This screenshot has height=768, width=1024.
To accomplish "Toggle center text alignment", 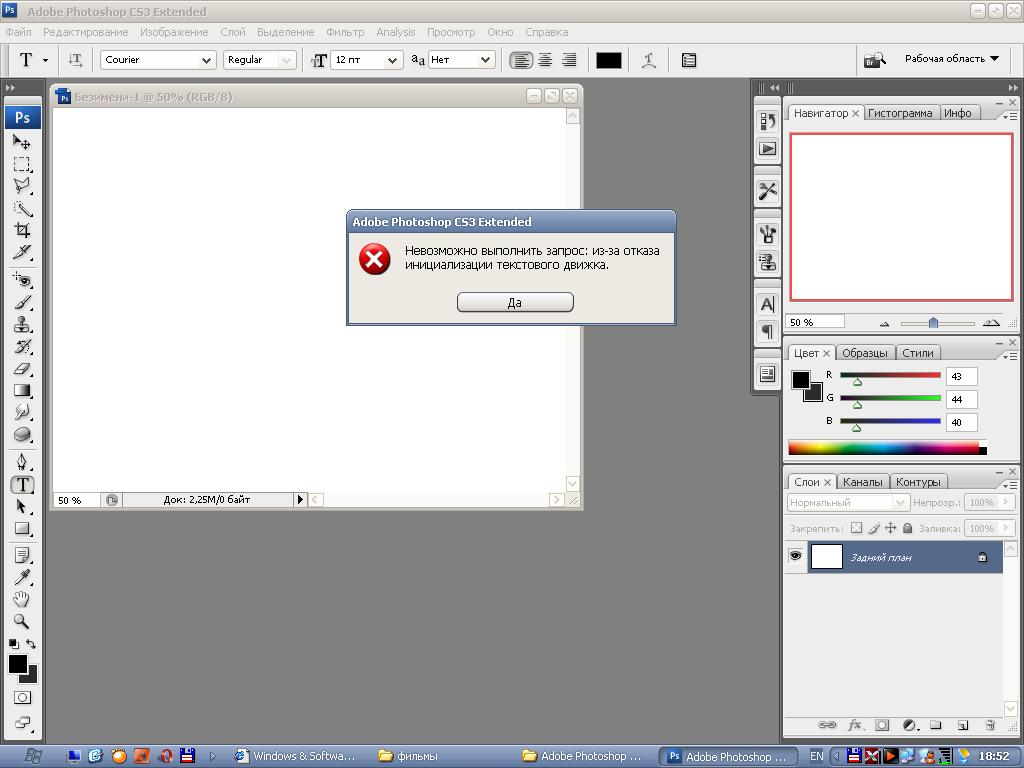I will point(545,60).
